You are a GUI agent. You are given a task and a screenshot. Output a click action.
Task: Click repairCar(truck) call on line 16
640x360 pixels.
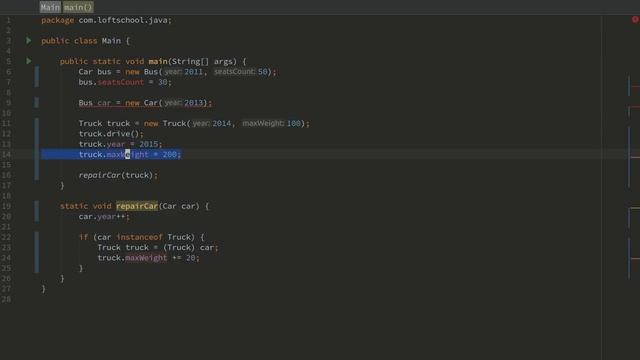(118, 175)
